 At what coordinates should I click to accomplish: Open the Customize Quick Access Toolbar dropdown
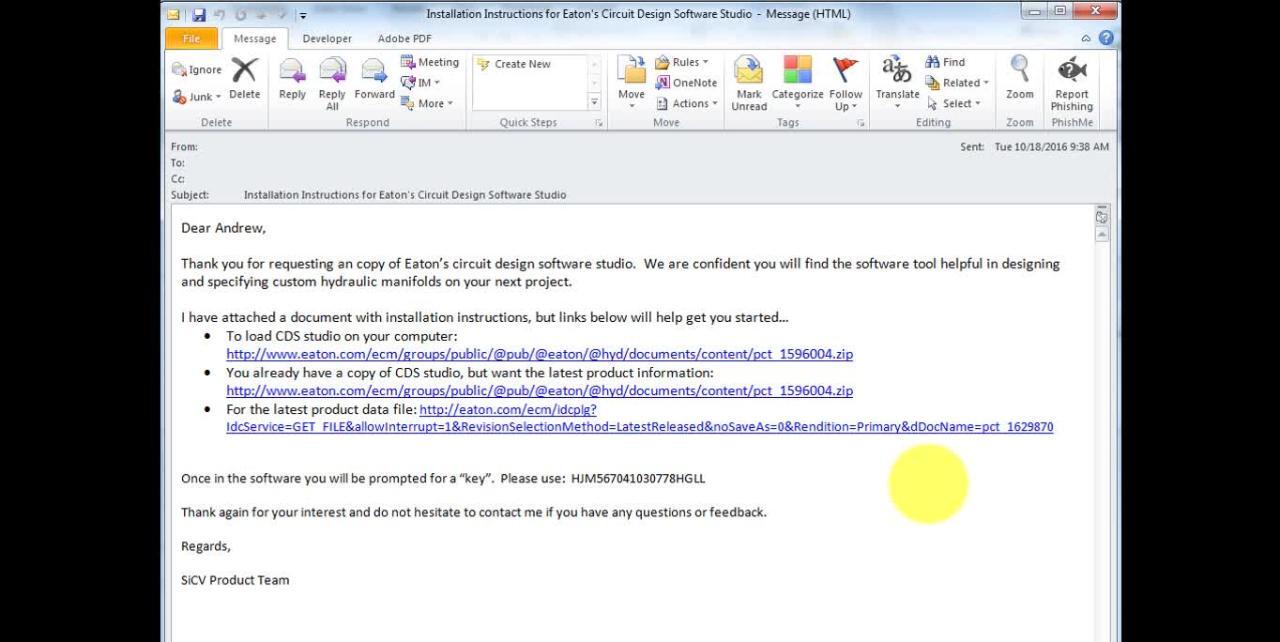[x=303, y=15]
